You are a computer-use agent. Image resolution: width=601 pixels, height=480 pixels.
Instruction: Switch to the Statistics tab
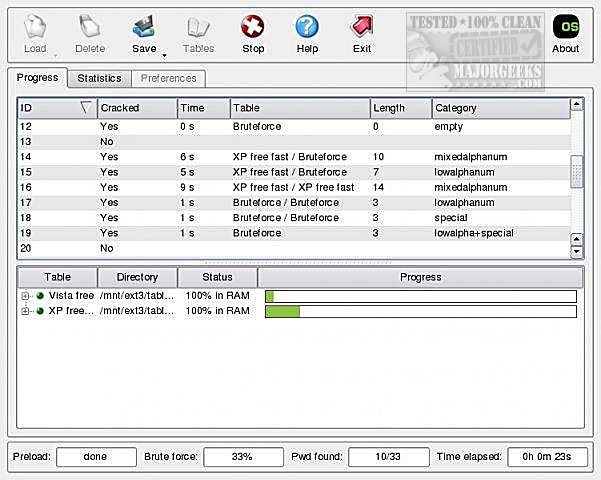[x=99, y=78]
